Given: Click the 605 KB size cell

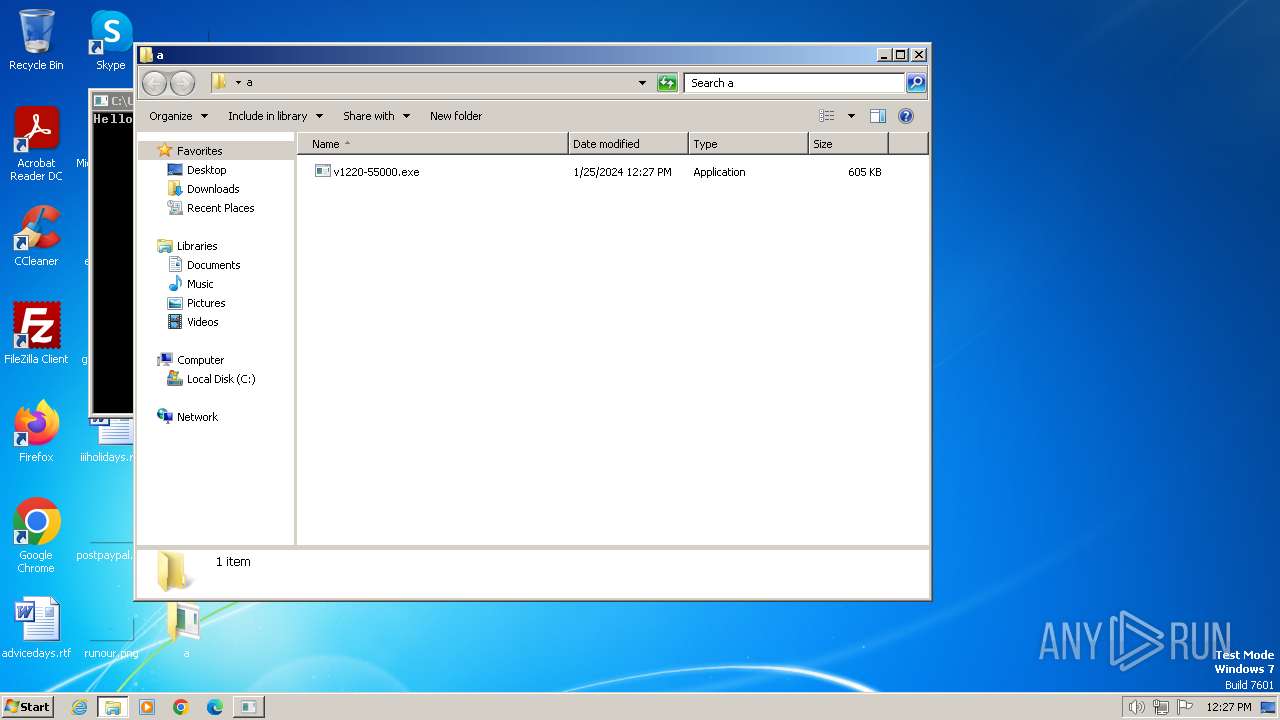Looking at the screenshot, I should pos(864,172).
